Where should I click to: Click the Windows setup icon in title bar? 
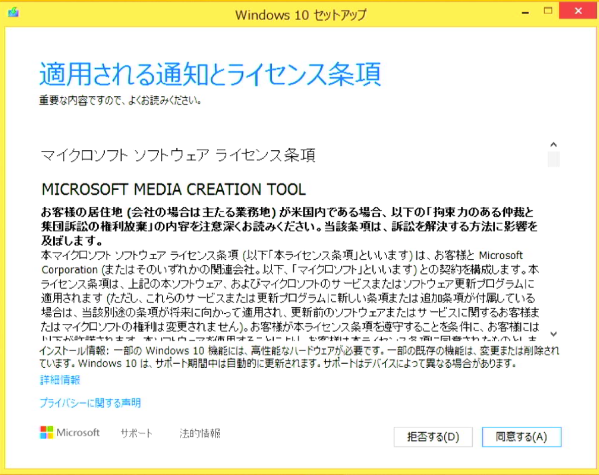point(13,12)
